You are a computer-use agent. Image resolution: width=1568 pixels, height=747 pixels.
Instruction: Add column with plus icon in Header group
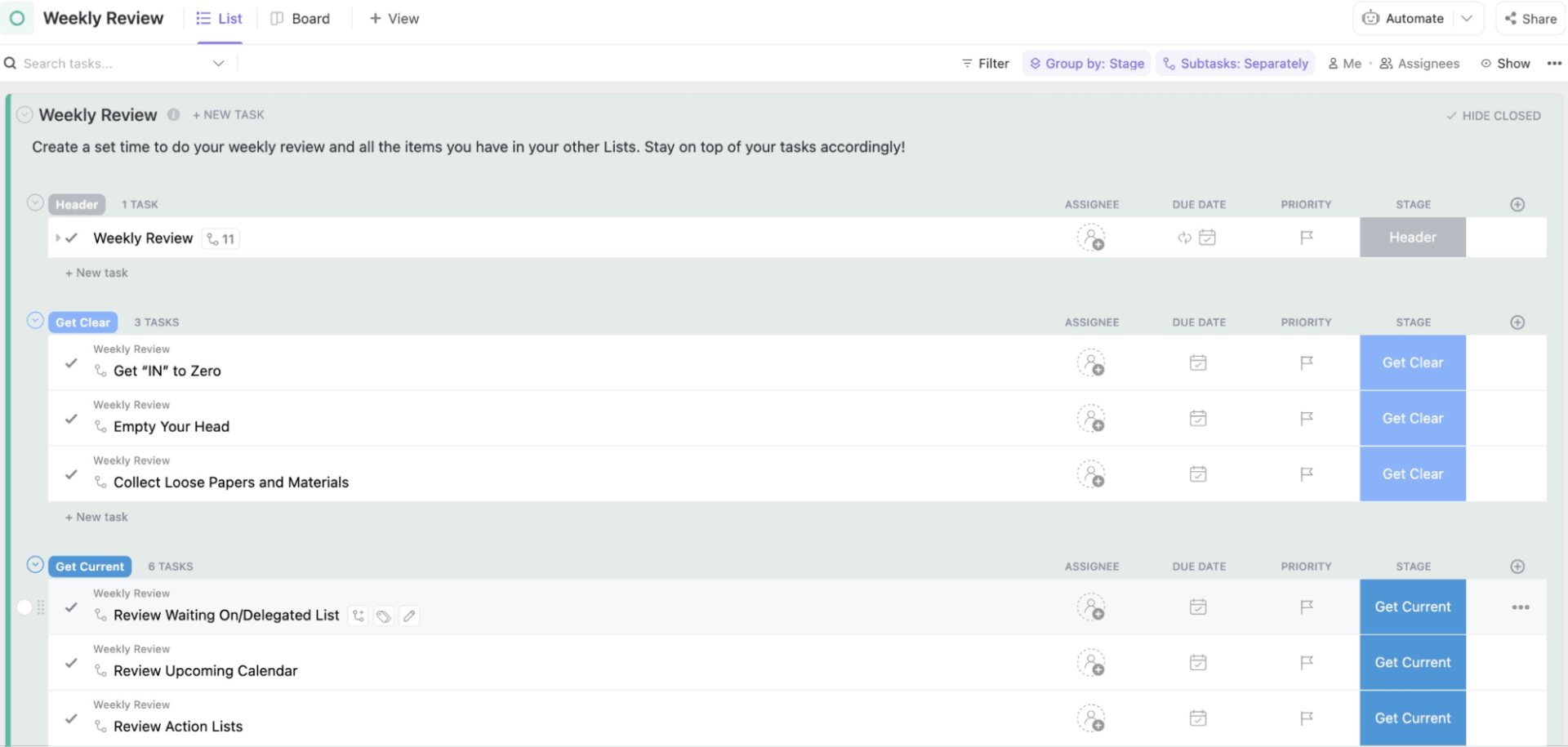coord(1517,205)
